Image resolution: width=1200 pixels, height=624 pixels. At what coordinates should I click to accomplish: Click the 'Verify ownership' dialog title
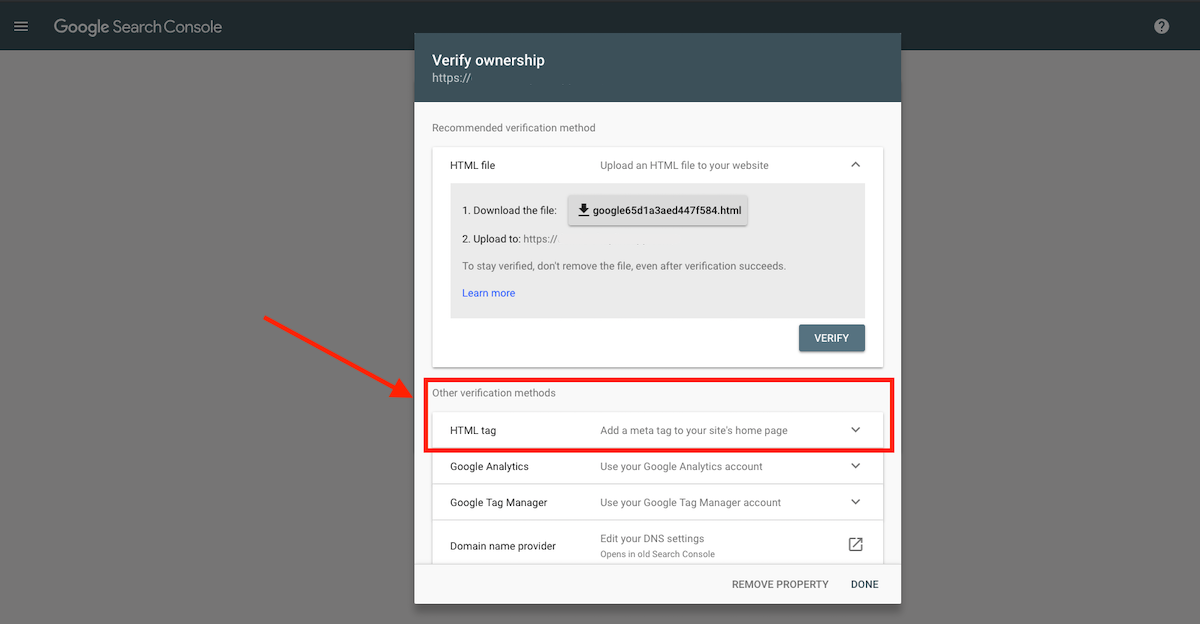(x=488, y=60)
